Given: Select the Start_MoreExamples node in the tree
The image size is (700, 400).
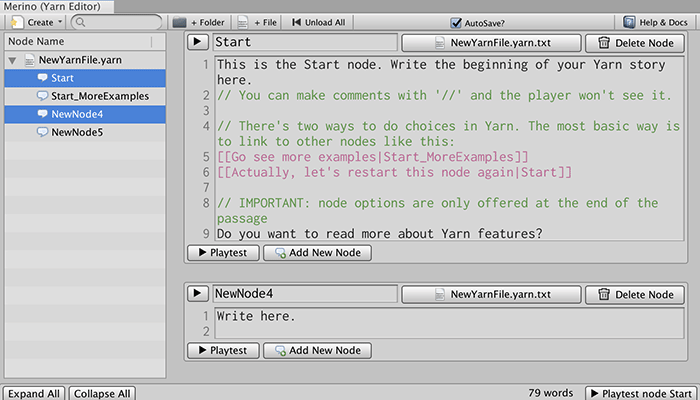Looking at the screenshot, I should [x=100, y=96].
